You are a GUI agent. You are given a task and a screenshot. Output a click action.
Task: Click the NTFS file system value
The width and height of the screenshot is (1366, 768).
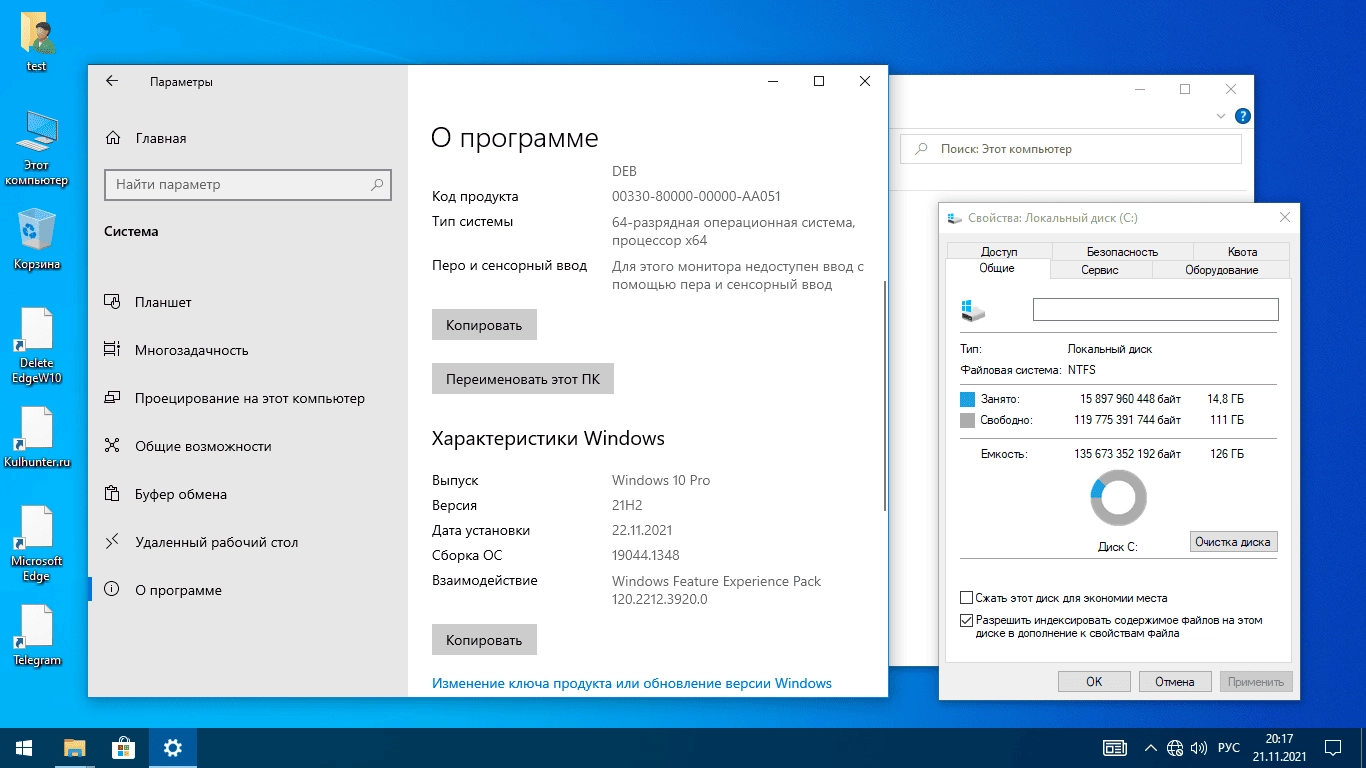pyautogui.click(x=1082, y=370)
